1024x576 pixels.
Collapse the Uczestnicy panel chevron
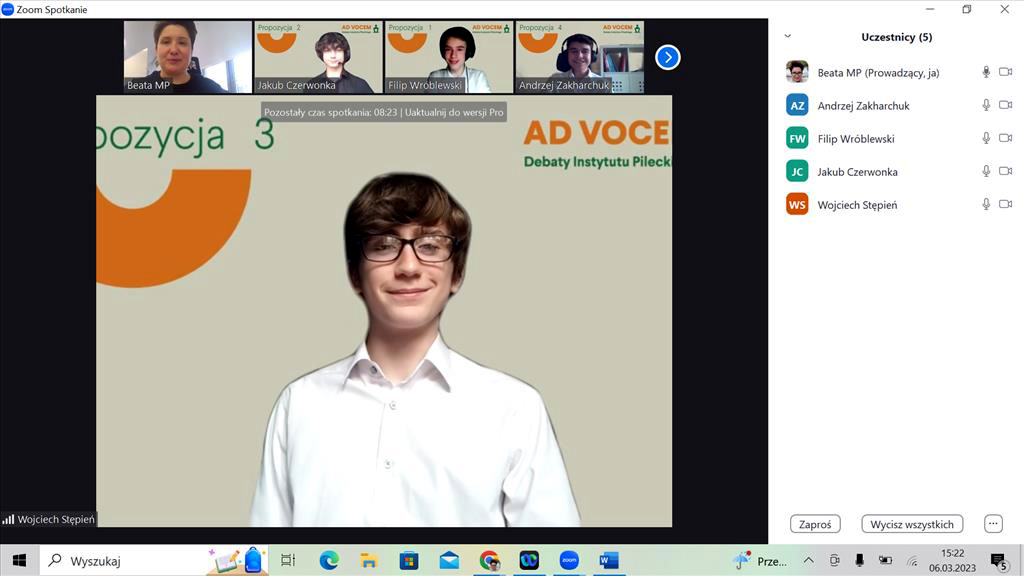coord(788,37)
